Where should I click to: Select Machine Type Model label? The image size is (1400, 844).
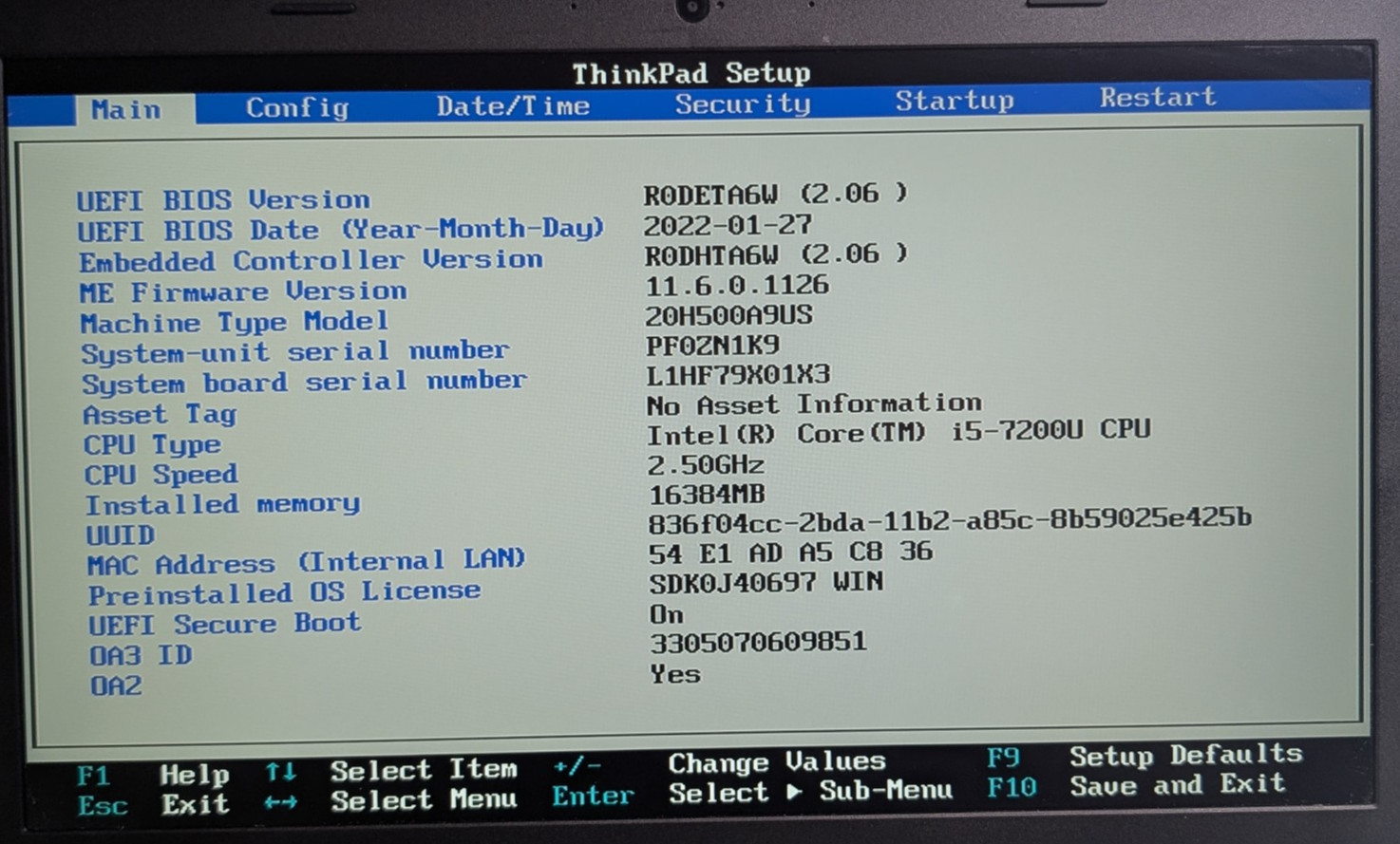235,322
